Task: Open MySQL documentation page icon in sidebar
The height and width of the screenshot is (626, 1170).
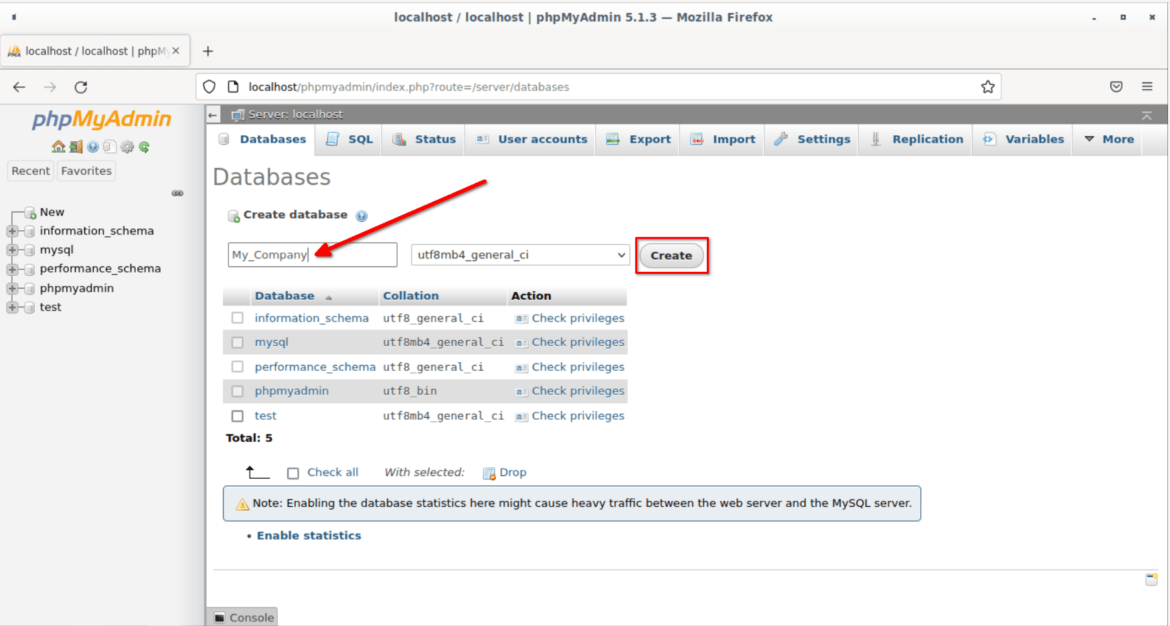Action: tap(110, 147)
